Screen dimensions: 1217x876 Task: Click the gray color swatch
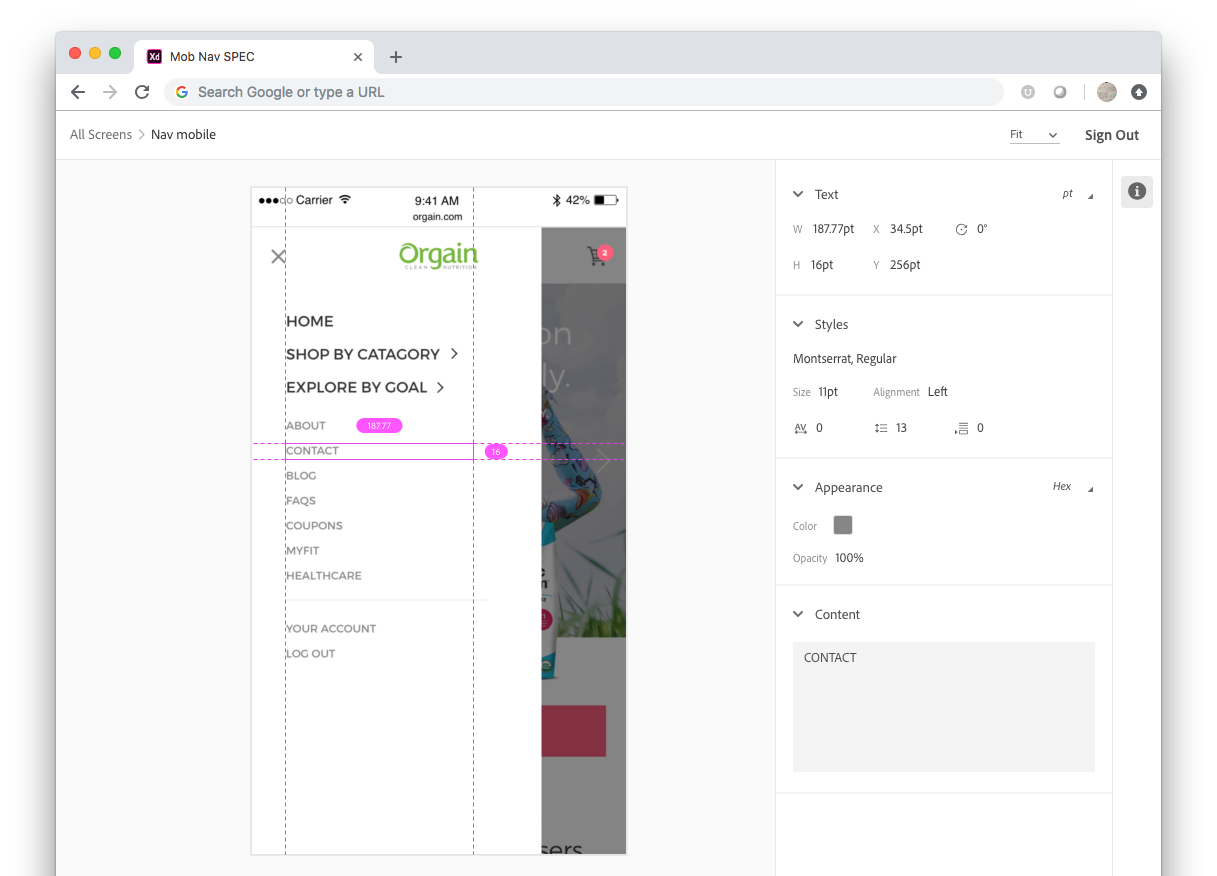point(843,525)
